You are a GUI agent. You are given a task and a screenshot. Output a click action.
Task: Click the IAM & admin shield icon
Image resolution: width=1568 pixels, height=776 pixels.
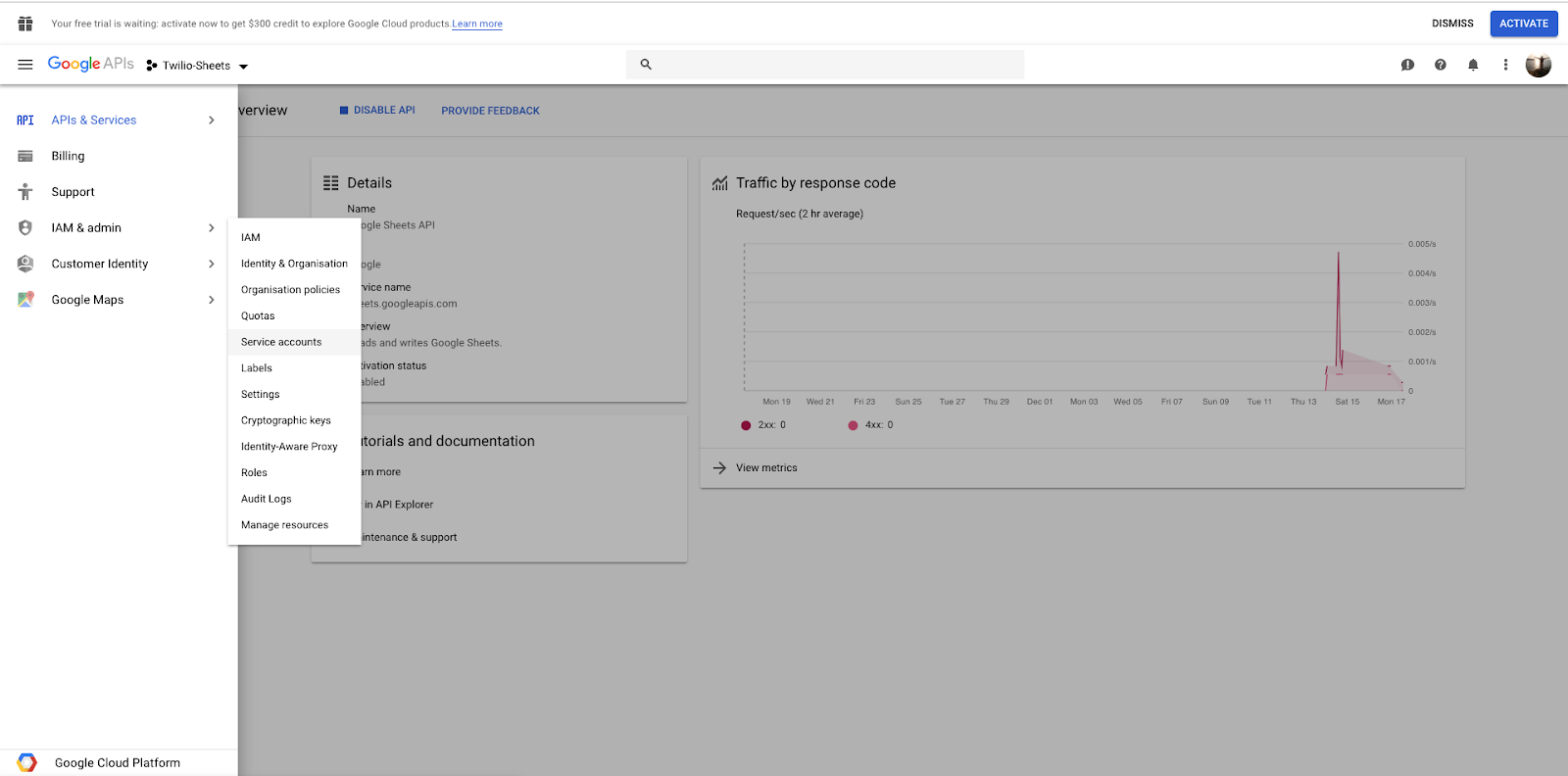(25, 227)
